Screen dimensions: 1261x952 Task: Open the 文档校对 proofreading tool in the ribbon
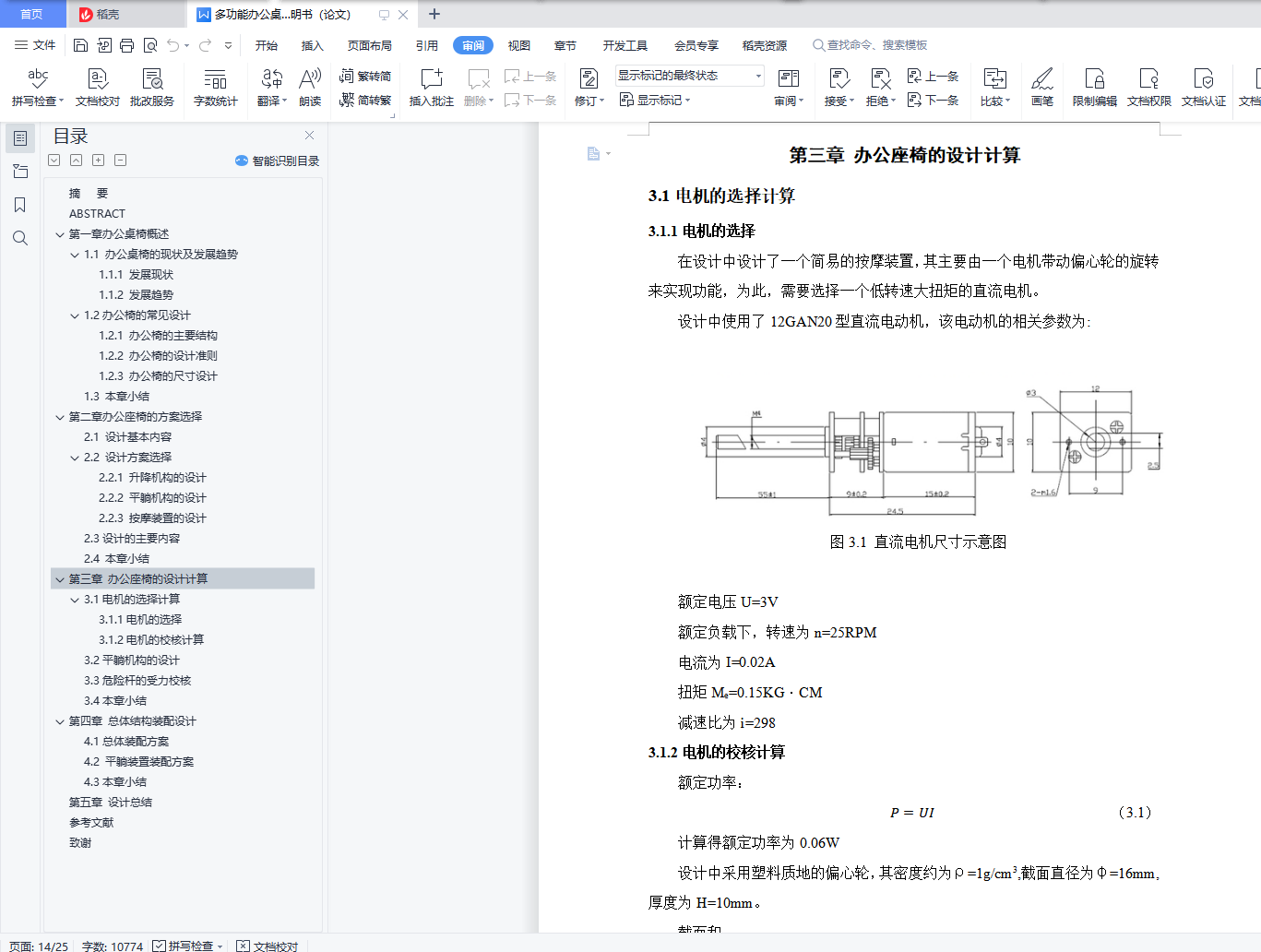pos(98,88)
